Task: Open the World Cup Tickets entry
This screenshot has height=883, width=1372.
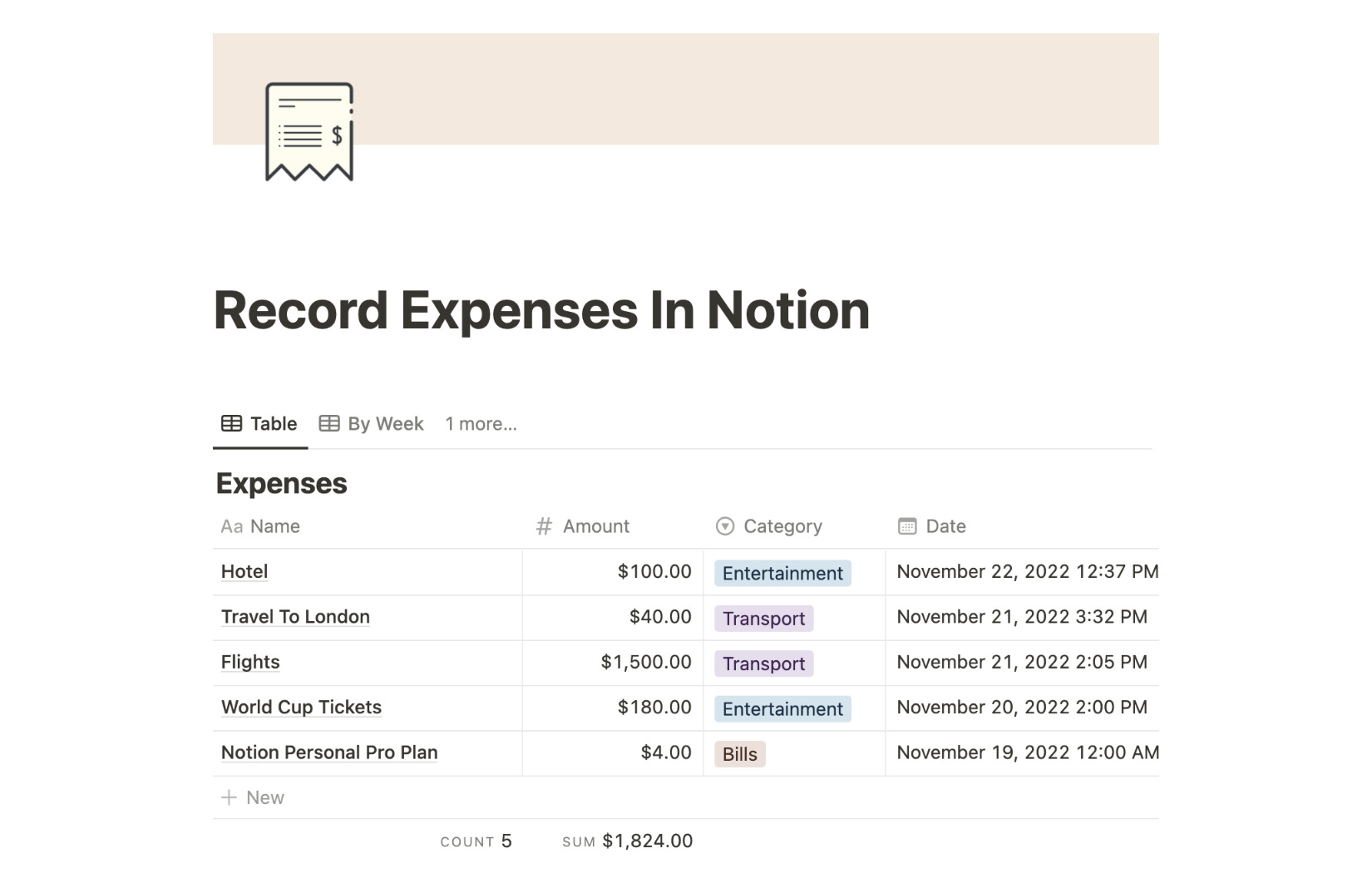Action: 301,708
